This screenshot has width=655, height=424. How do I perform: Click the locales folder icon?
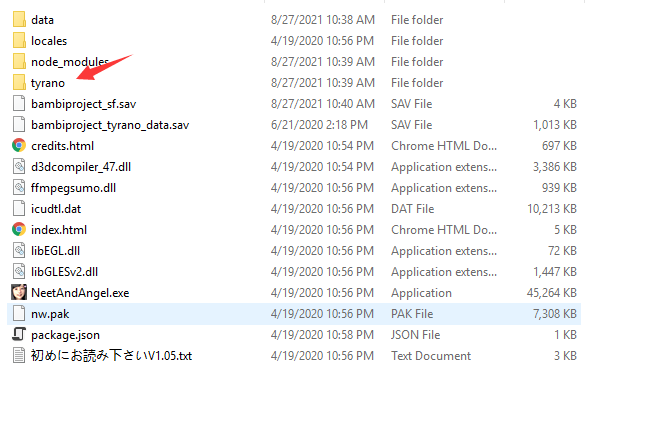coord(19,41)
